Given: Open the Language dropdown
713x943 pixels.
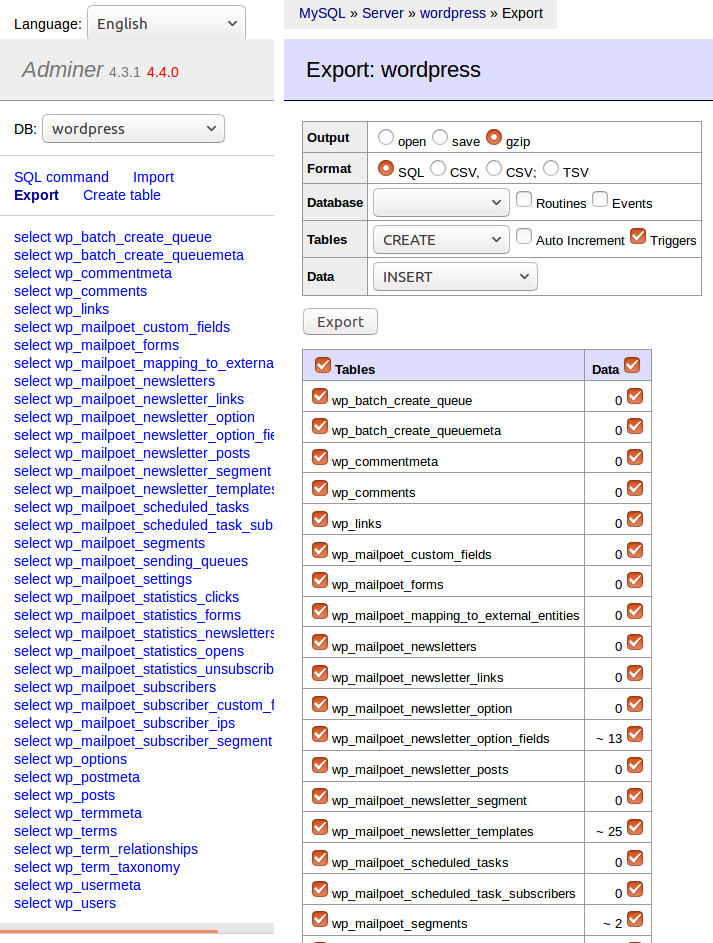Looking at the screenshot, I should point(167,23).
